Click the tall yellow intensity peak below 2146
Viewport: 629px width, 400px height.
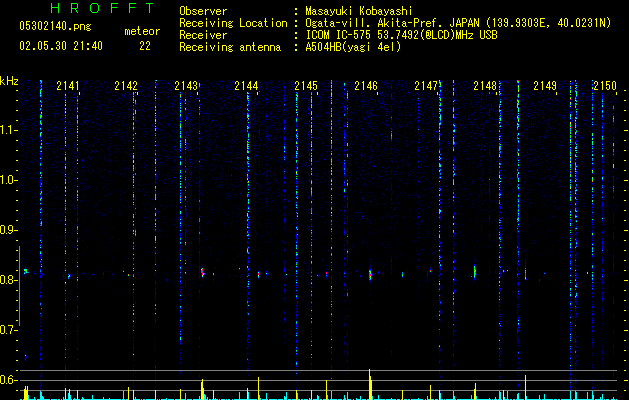(370, 384)
